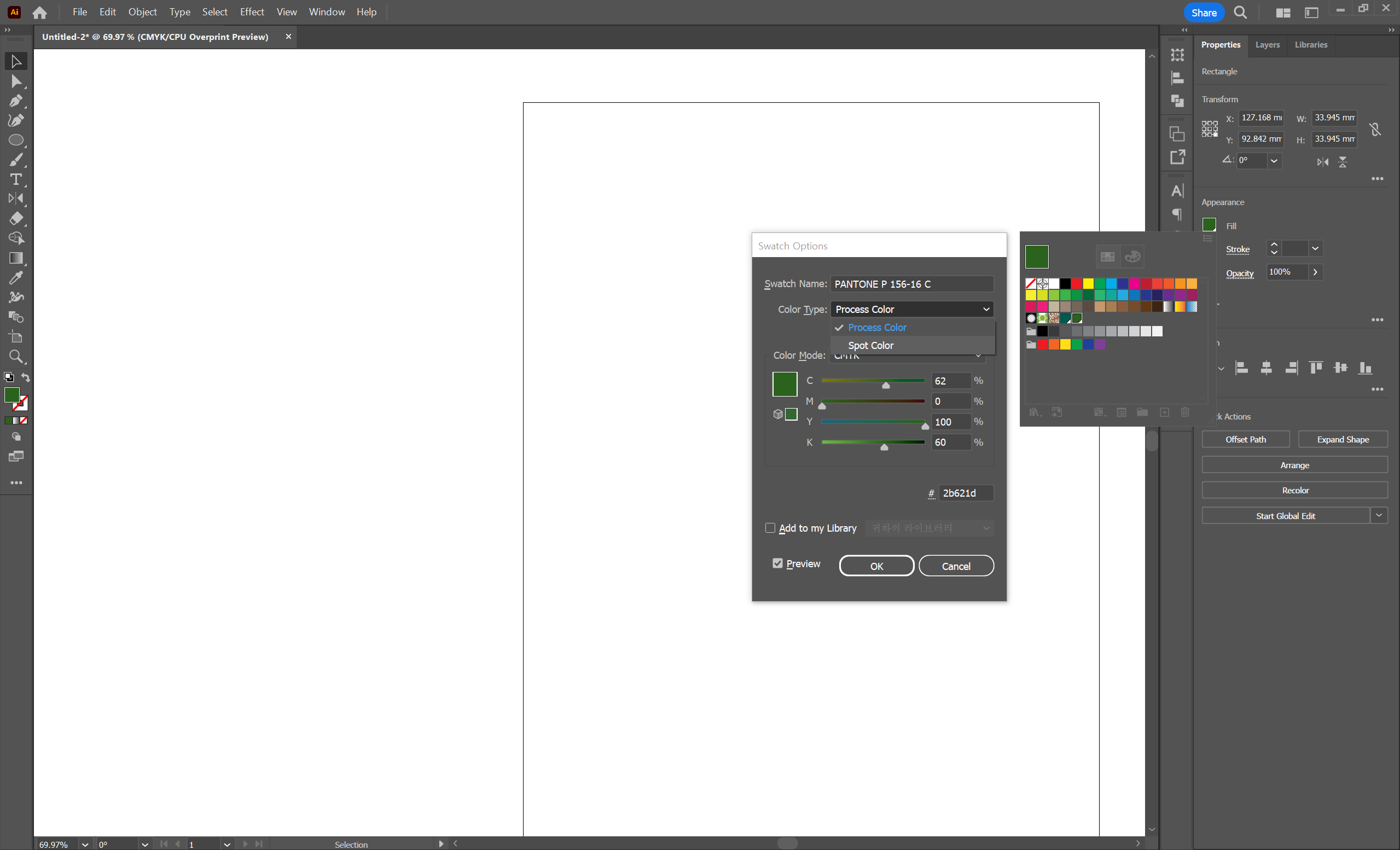The width and height of the screenshot is (1400, 850).
Task: Select the Reflect tool
Action: coord(16,199)
